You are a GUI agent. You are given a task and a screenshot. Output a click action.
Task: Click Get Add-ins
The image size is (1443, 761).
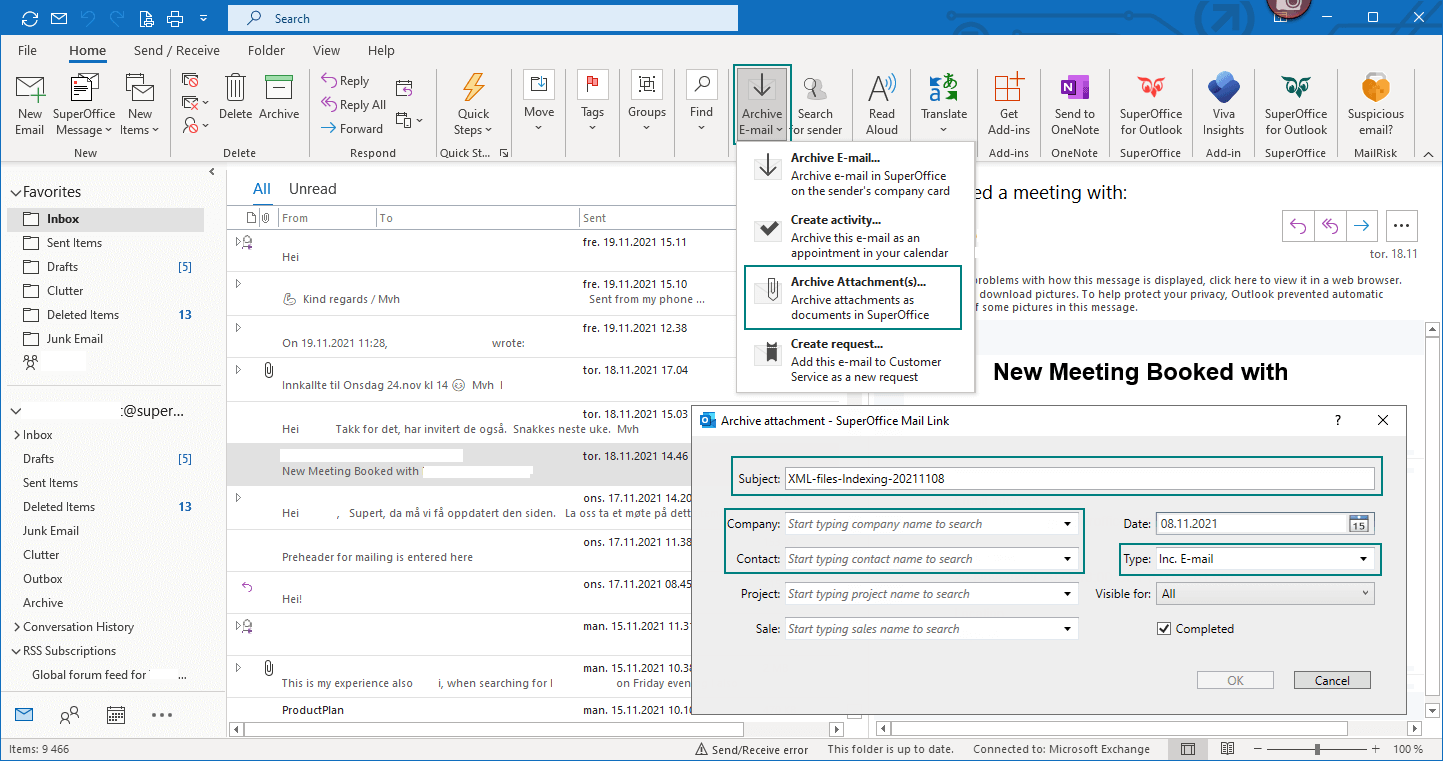coord(1009,104)
